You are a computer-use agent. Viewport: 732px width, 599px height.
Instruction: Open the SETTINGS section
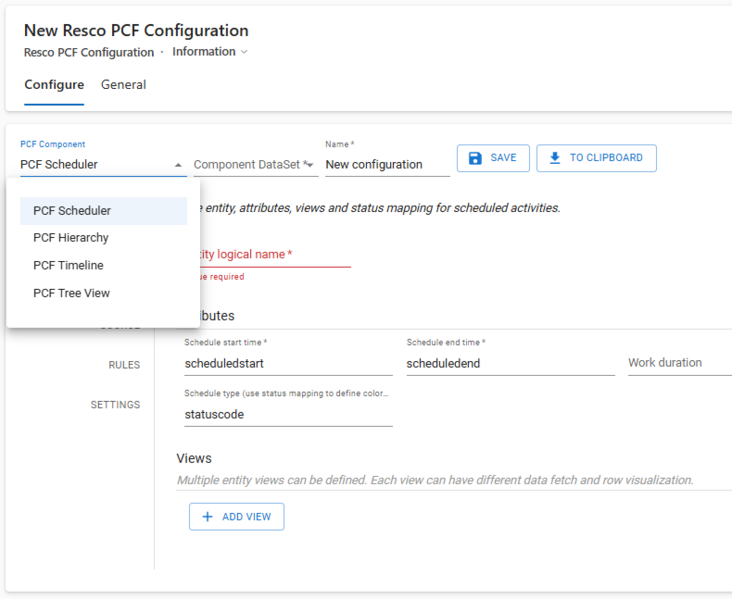click(115, 404)
